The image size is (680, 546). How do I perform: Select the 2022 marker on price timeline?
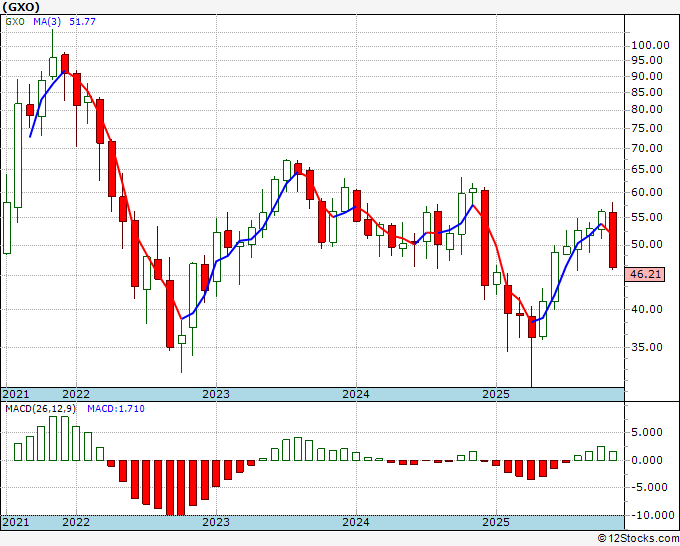76,394
